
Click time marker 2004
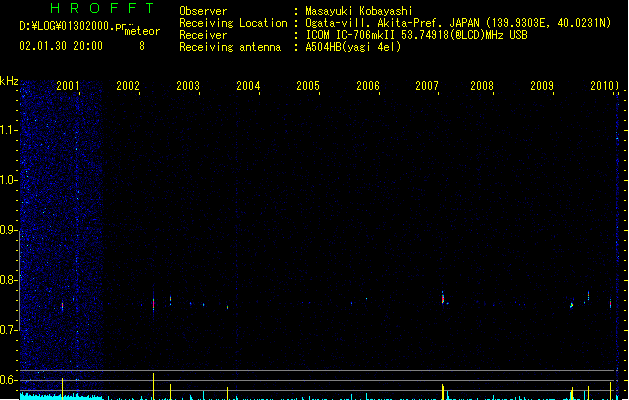(248, 85)
